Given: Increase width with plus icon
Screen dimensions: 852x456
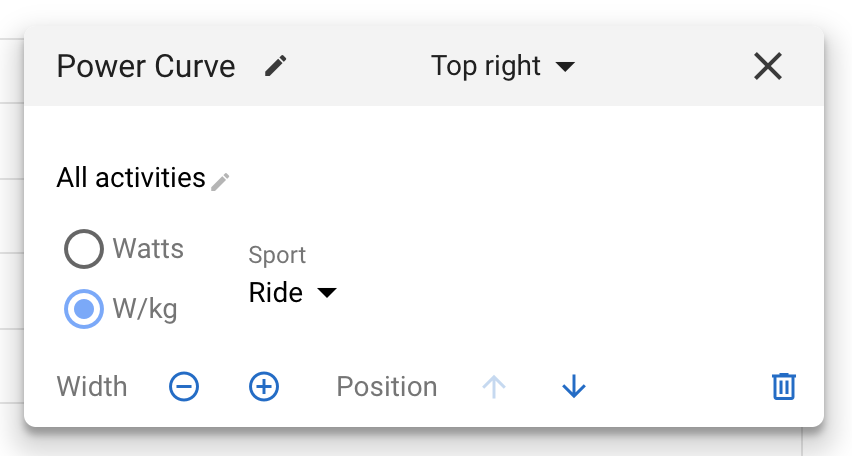Looking at the screenshot, I should click(264, 387).
